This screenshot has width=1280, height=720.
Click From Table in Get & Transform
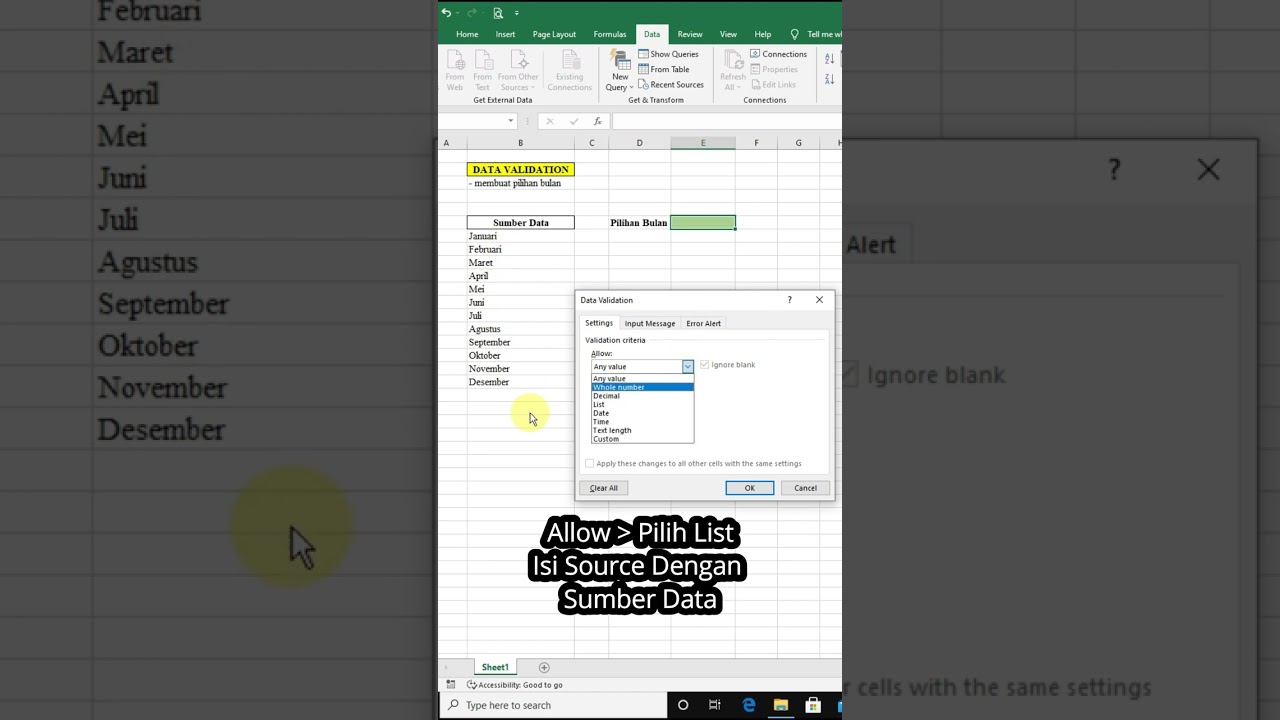(664, 69)
